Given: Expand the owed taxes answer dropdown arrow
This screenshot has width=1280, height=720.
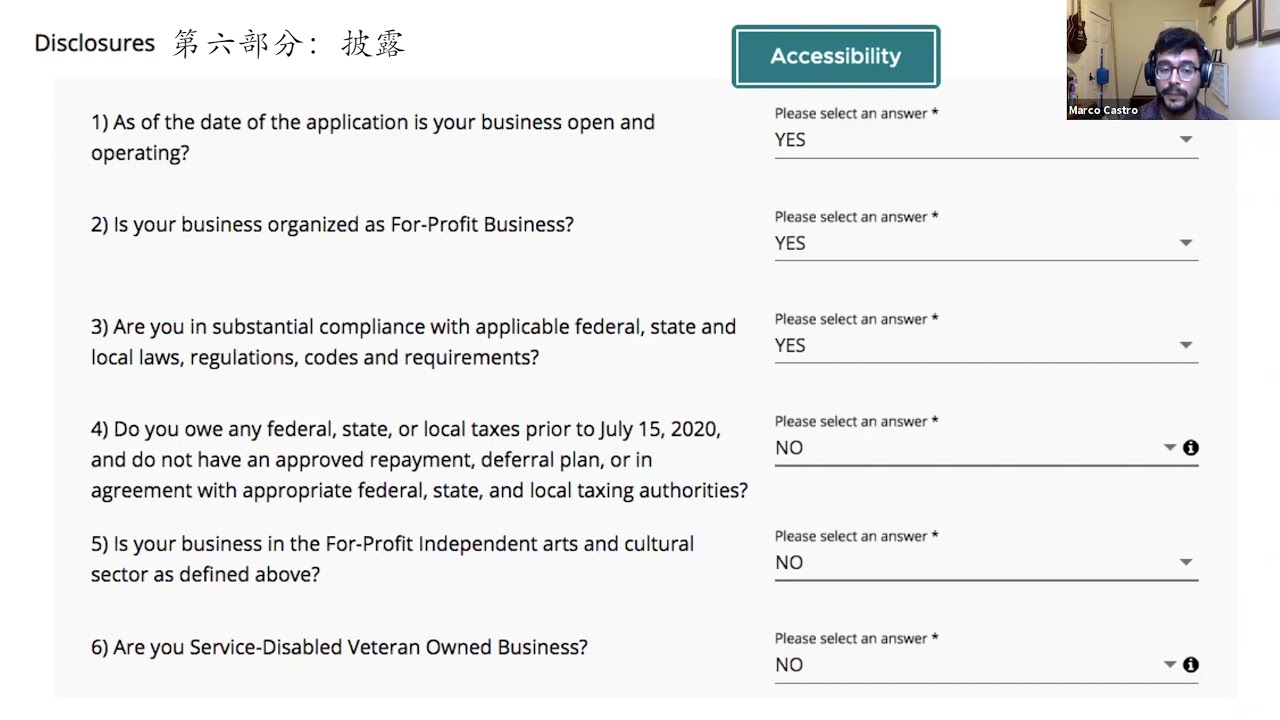Looking at the screenshot, I should coord(1170,448).
